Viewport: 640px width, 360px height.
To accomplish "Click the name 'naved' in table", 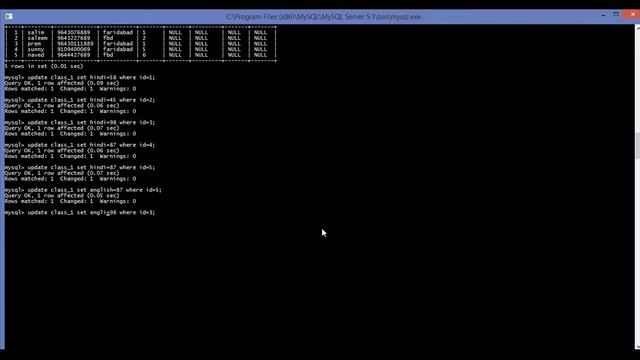I will (x=36, y=55).
